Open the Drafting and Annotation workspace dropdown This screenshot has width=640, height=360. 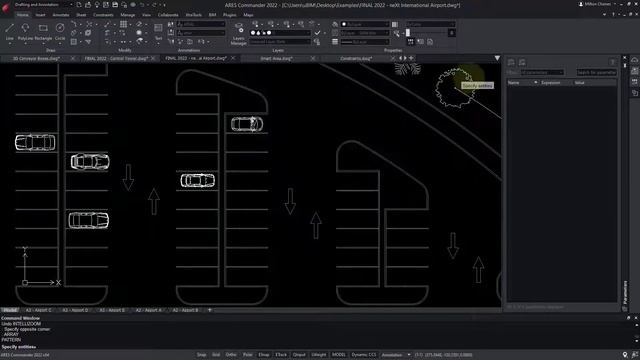click(x=43, y=4)
